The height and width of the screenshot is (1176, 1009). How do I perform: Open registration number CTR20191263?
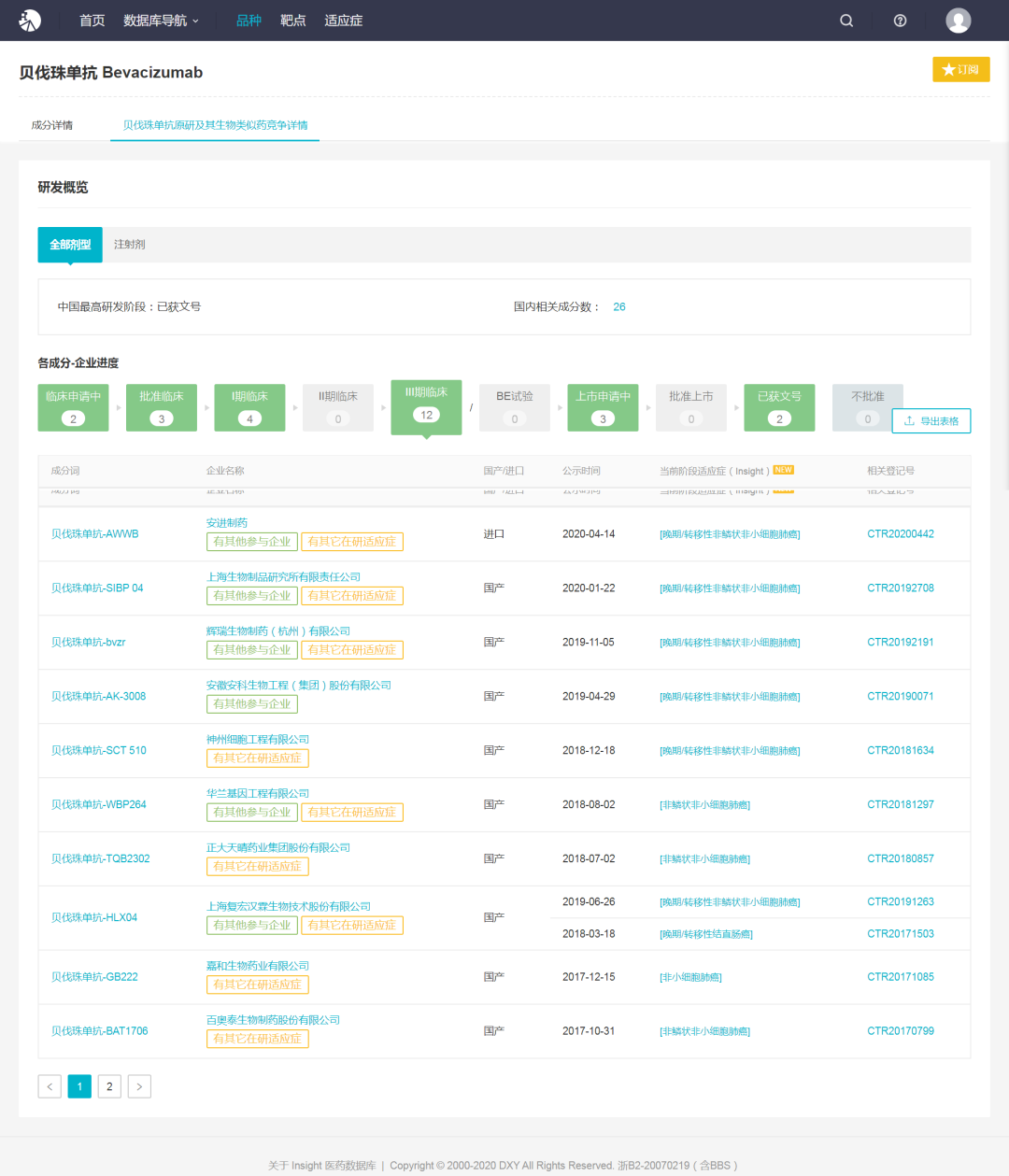tap(901, 902)
